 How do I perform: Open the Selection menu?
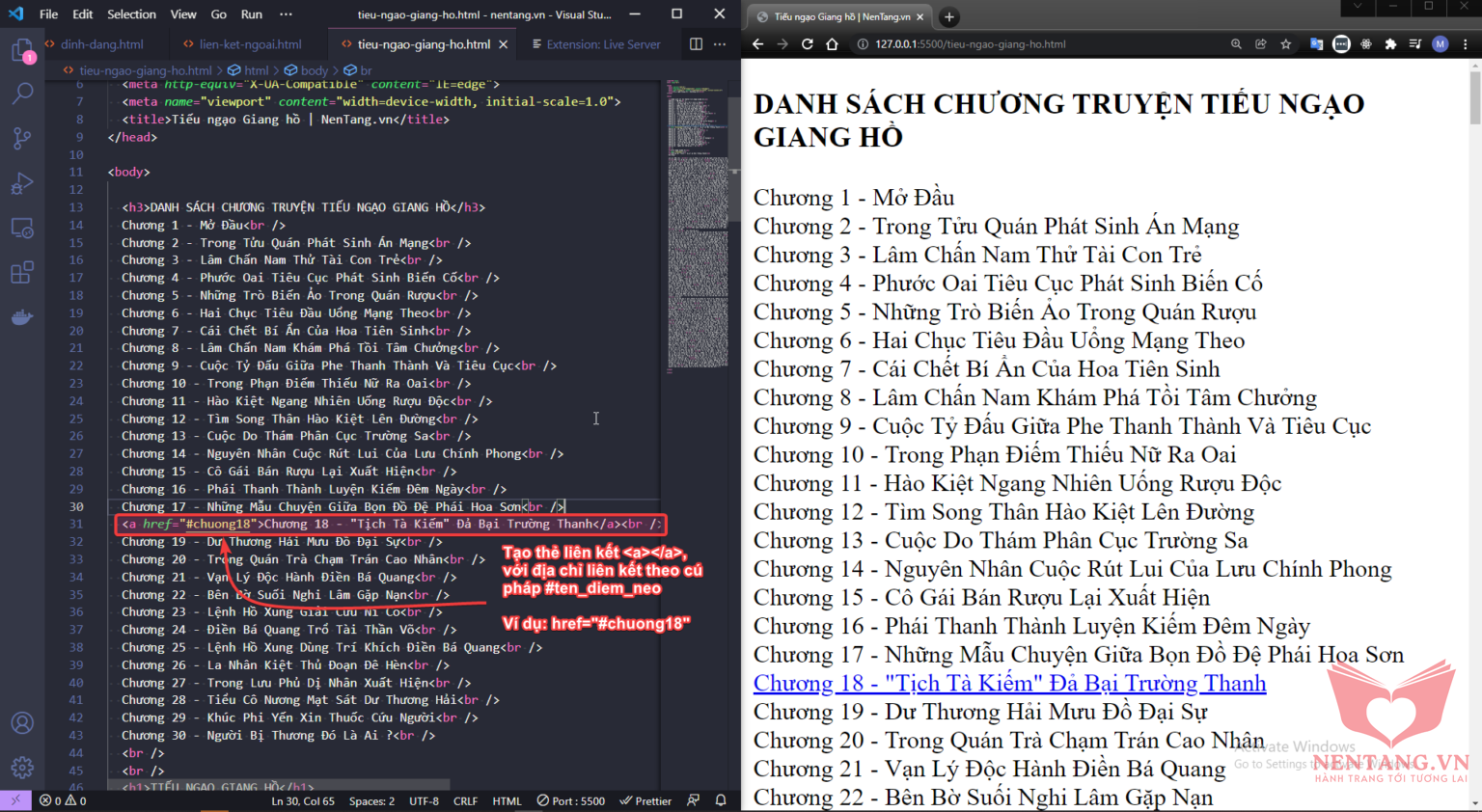(131, 14)
